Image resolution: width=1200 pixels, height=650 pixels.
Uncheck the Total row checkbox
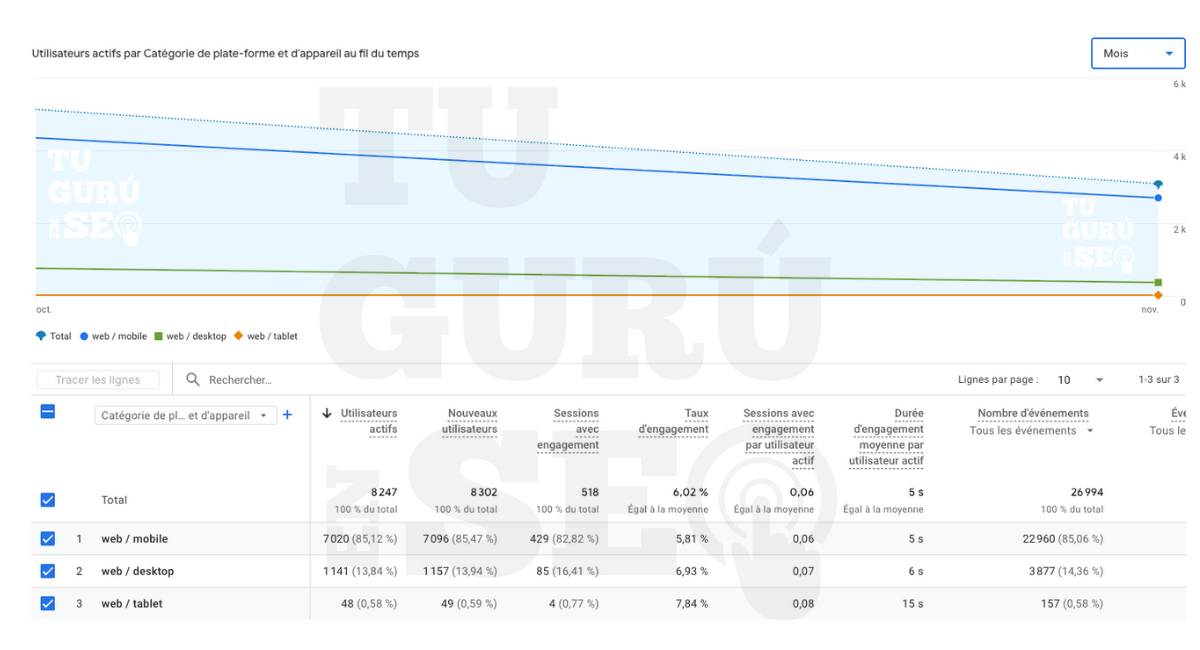point(47,500)
